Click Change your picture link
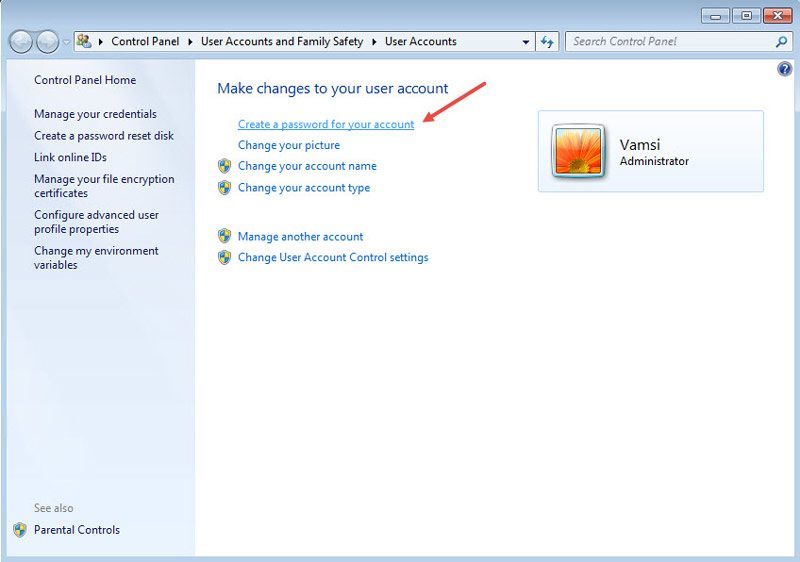Screen dimensions: 800x562 [289, 145]
